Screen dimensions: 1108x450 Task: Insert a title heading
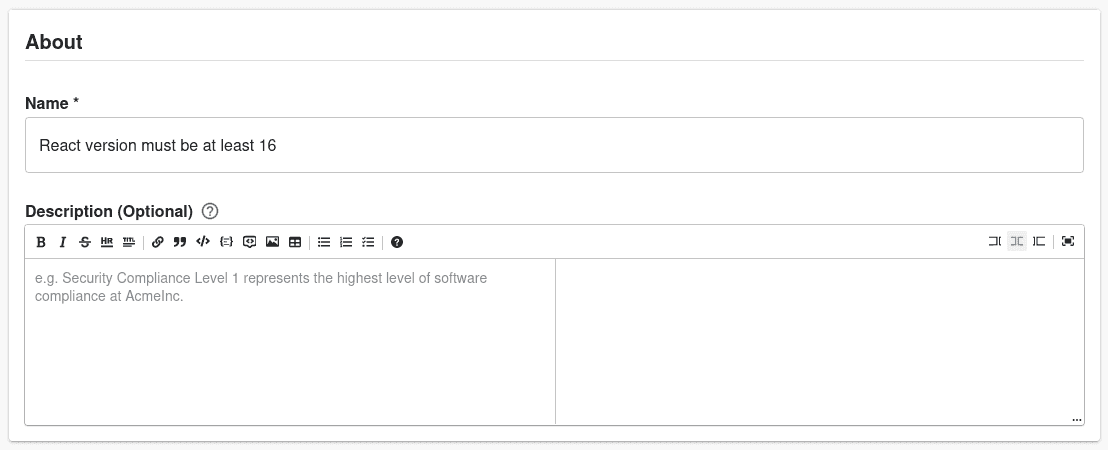(x=129, y=242)
